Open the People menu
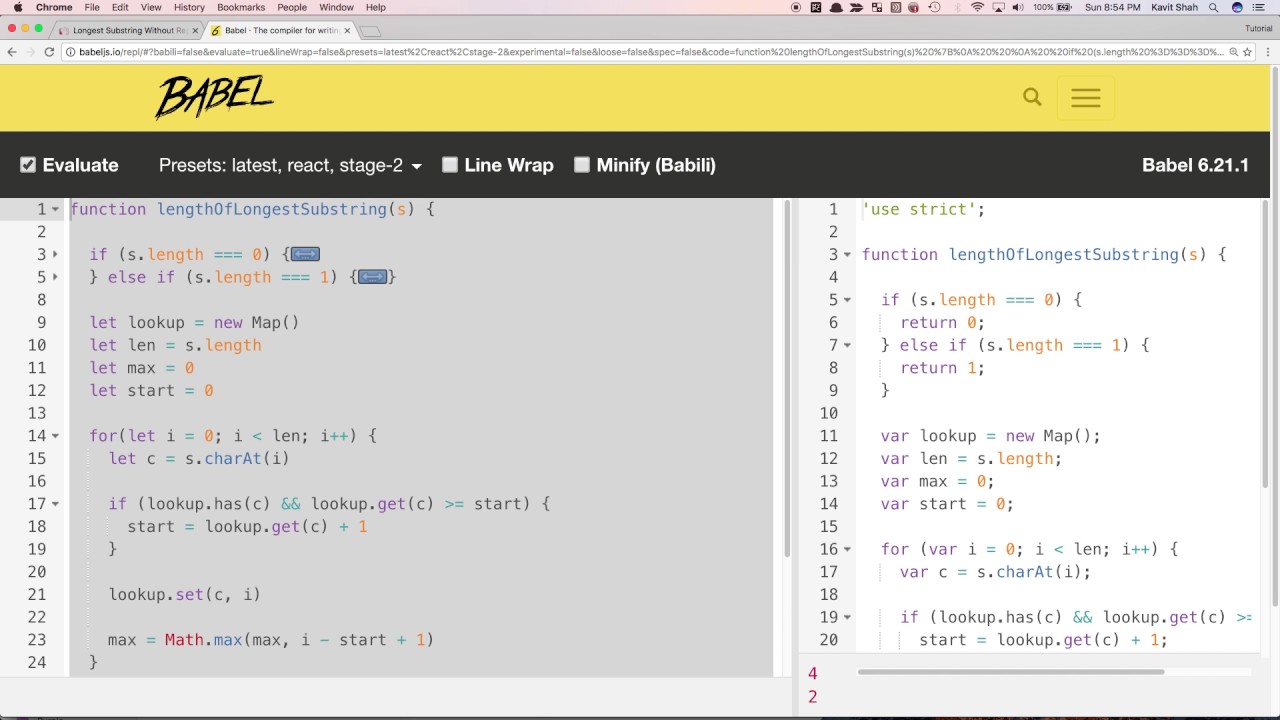1280x720 pixels. [292, 7]
